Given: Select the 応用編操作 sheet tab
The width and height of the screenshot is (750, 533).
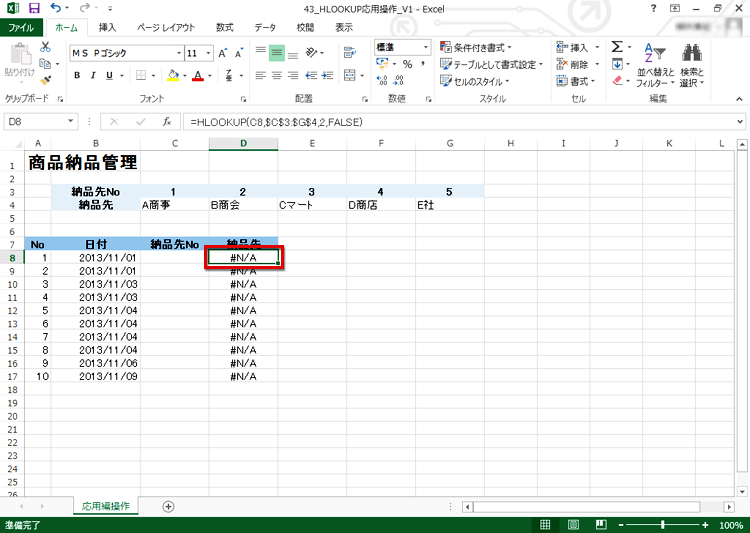Looking at the screenshot, I should pos(106,506).
